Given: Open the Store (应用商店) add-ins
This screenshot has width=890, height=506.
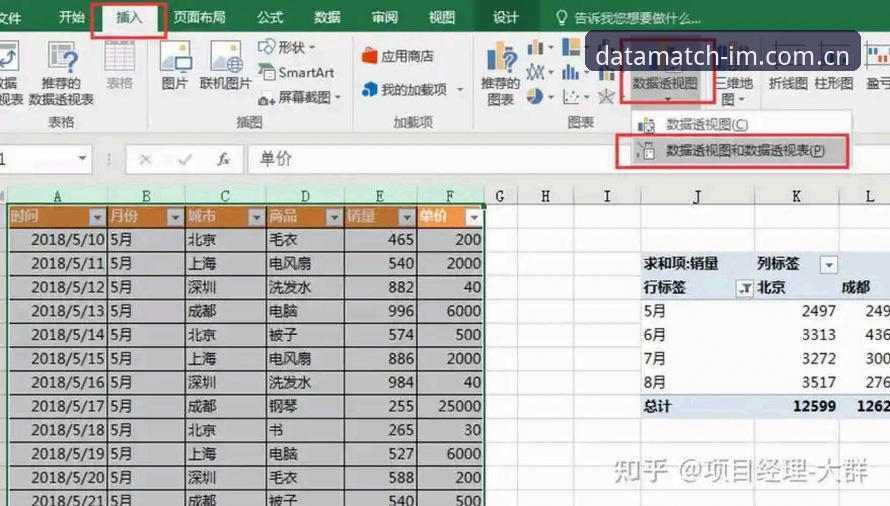Looking at the screenshot, I should [x=398, y=56].
